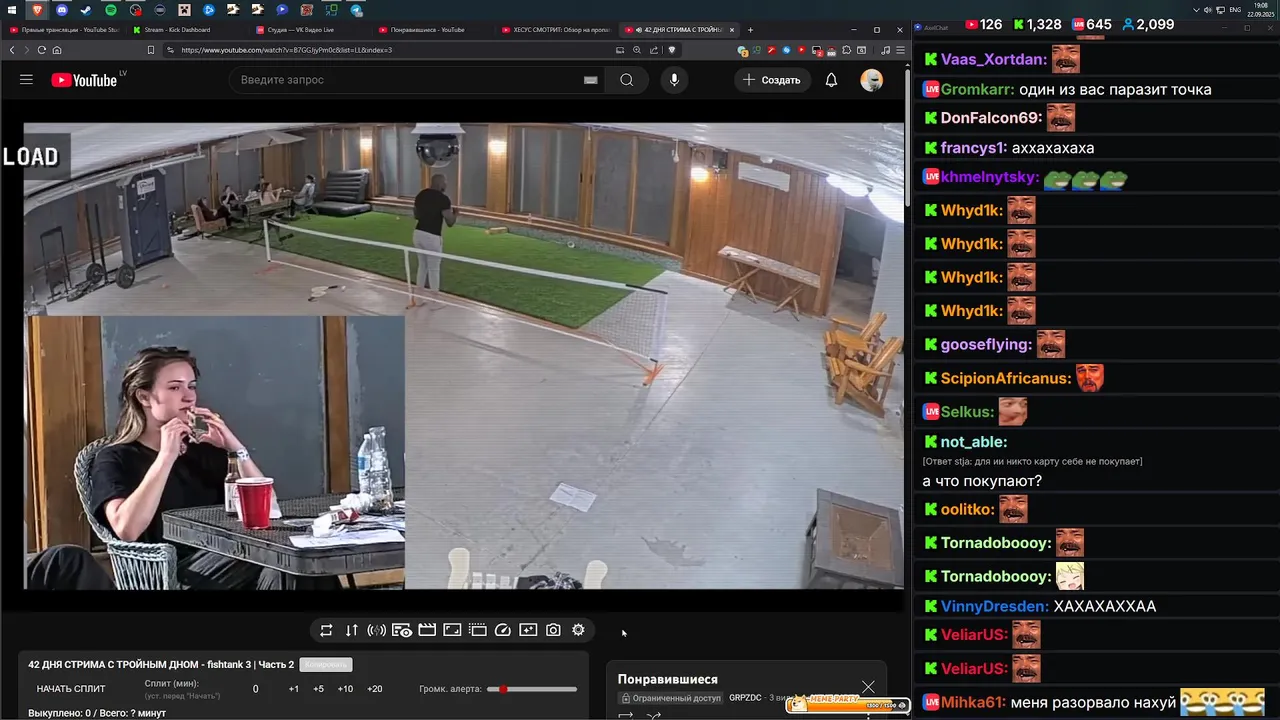Click НАЧАТЬ СПЛИТ button
Viewport: 1280px width, 720px height.
point(71,689)
